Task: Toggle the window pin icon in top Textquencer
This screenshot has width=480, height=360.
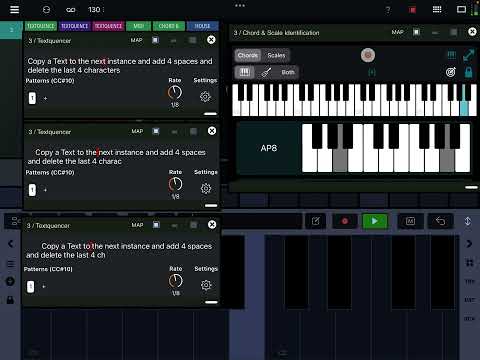Action: [x=155, y=40]
